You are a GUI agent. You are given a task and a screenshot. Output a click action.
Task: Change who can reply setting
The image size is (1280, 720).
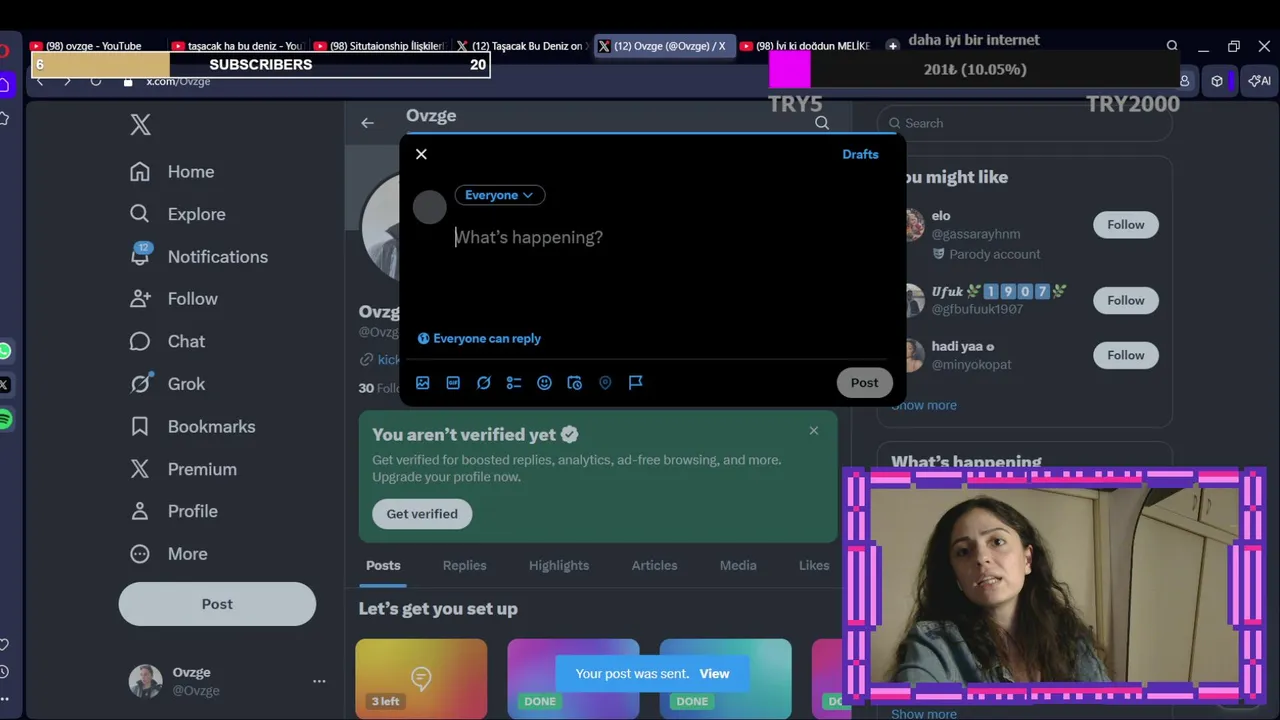pyautogui.click(x=479, y=338)
